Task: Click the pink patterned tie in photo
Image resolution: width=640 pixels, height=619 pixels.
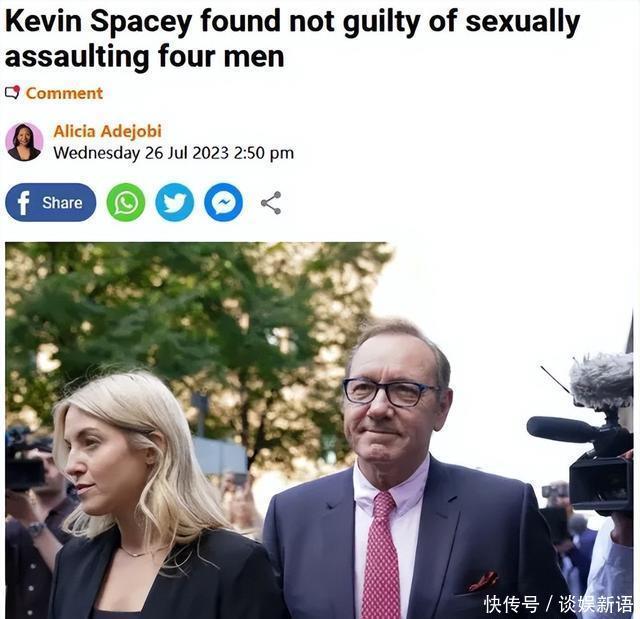Action: point(381,557)
